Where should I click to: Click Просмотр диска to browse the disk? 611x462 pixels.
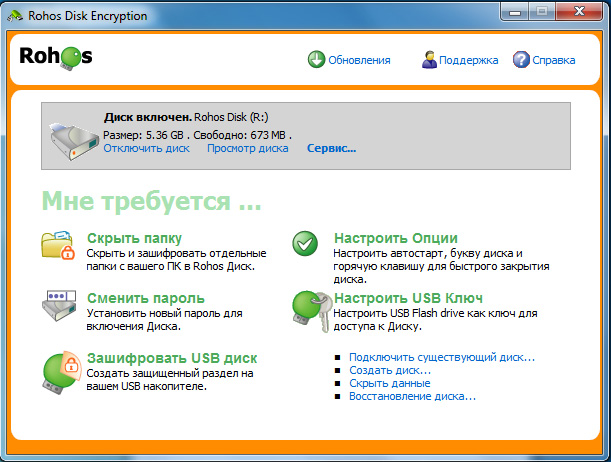tap(248, 148)
